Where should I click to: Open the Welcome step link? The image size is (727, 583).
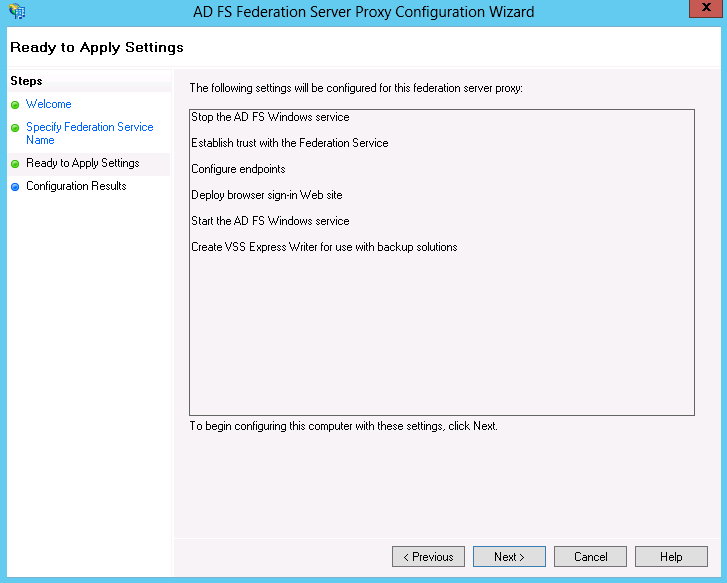pos(49,104)
